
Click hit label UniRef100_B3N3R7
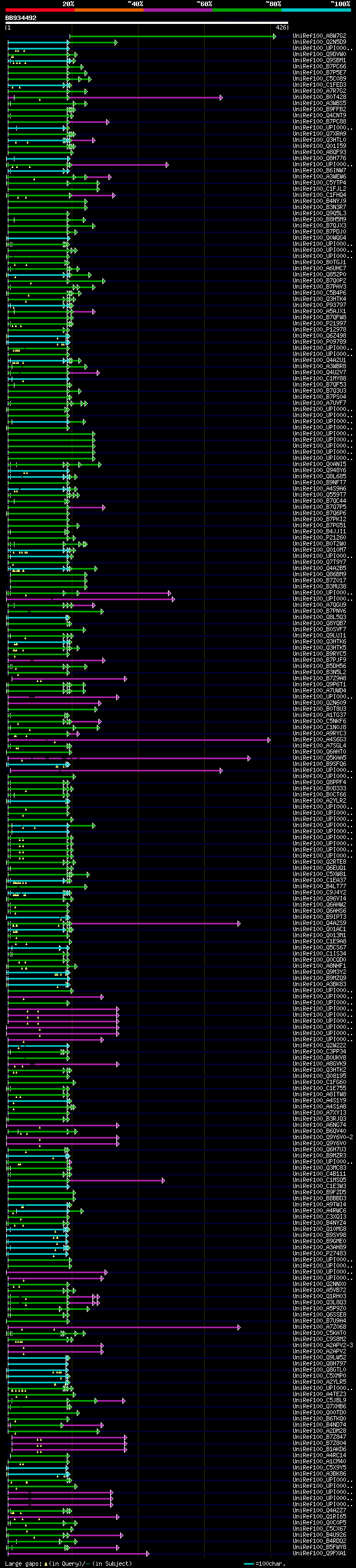tap(319, 207)
